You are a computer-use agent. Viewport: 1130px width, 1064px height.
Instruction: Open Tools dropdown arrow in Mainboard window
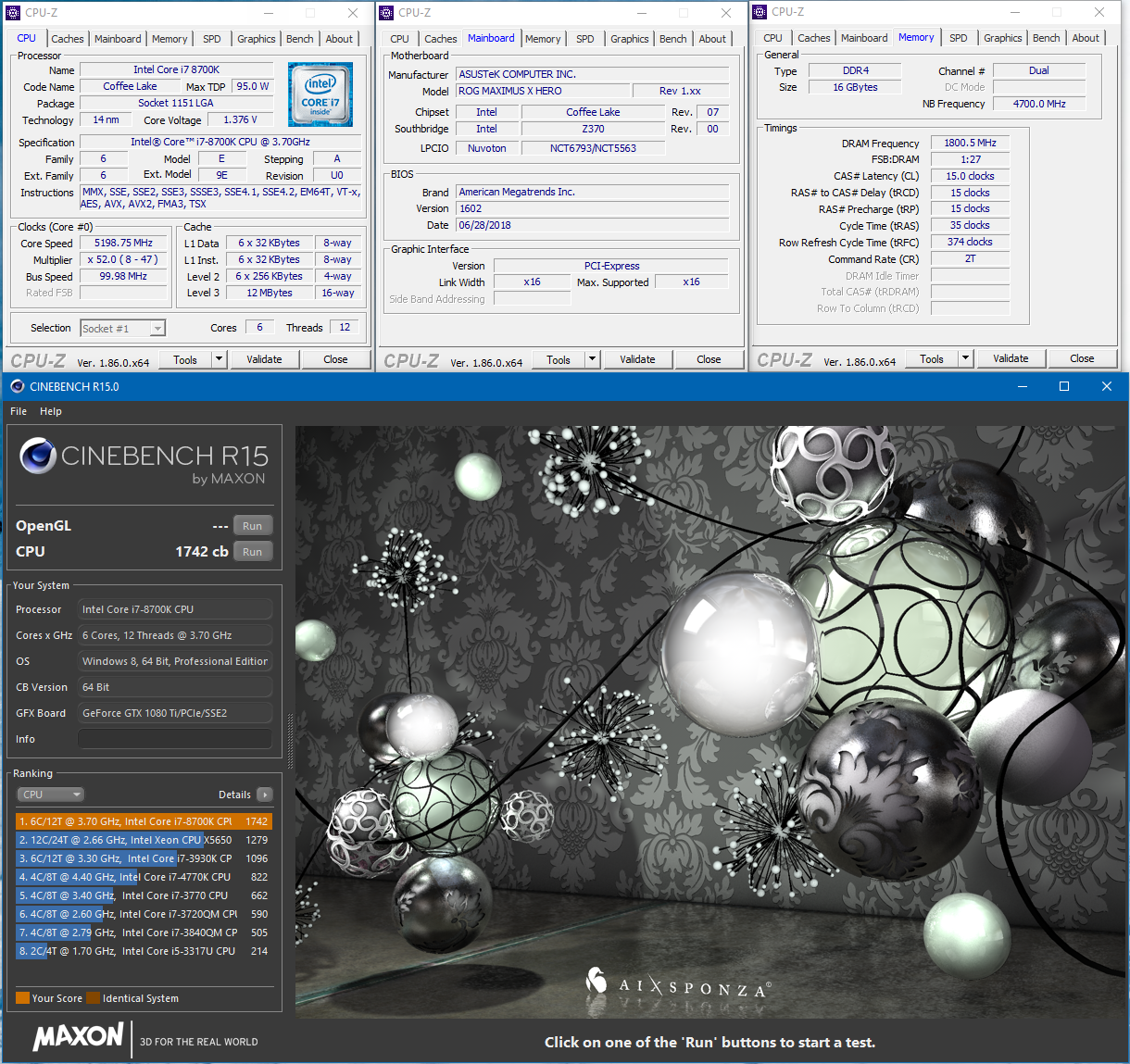pos(593,359)
